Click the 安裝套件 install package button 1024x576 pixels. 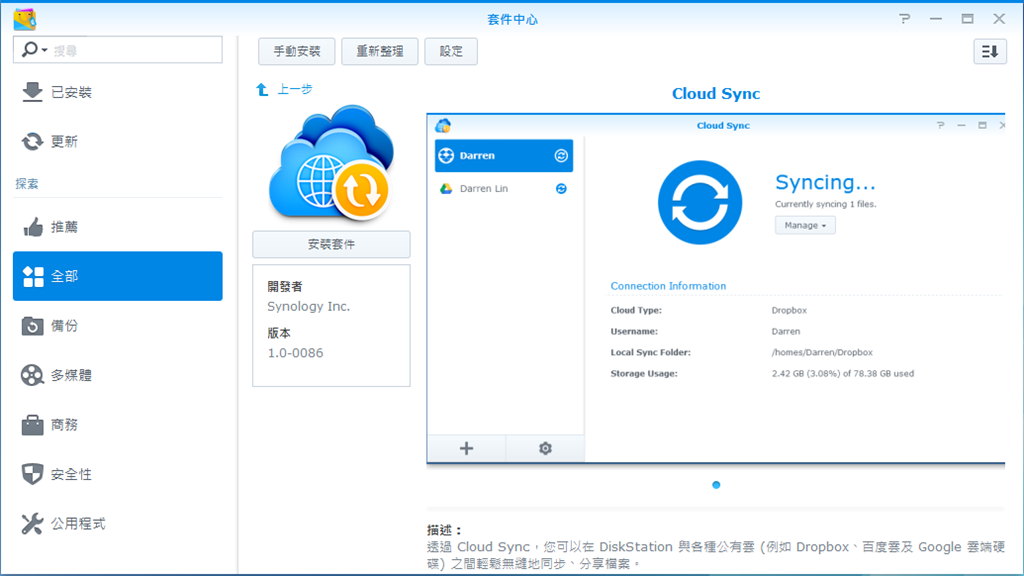331,244
